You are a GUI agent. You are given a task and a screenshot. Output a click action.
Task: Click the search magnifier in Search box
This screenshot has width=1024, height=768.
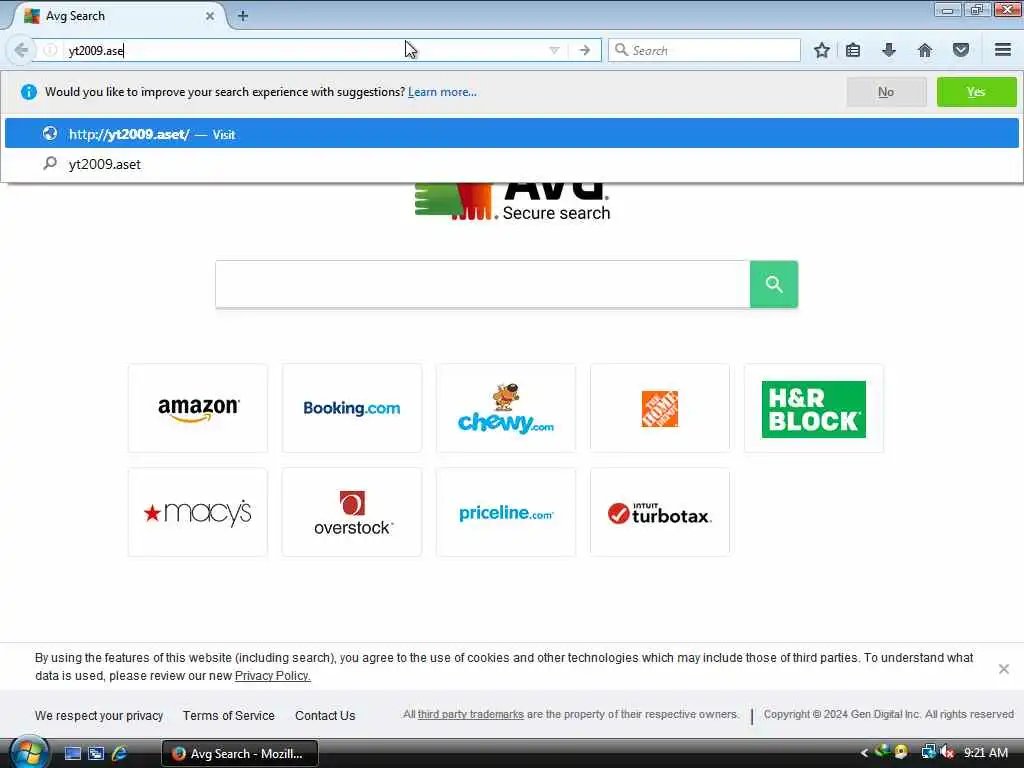tap(621, 50)
